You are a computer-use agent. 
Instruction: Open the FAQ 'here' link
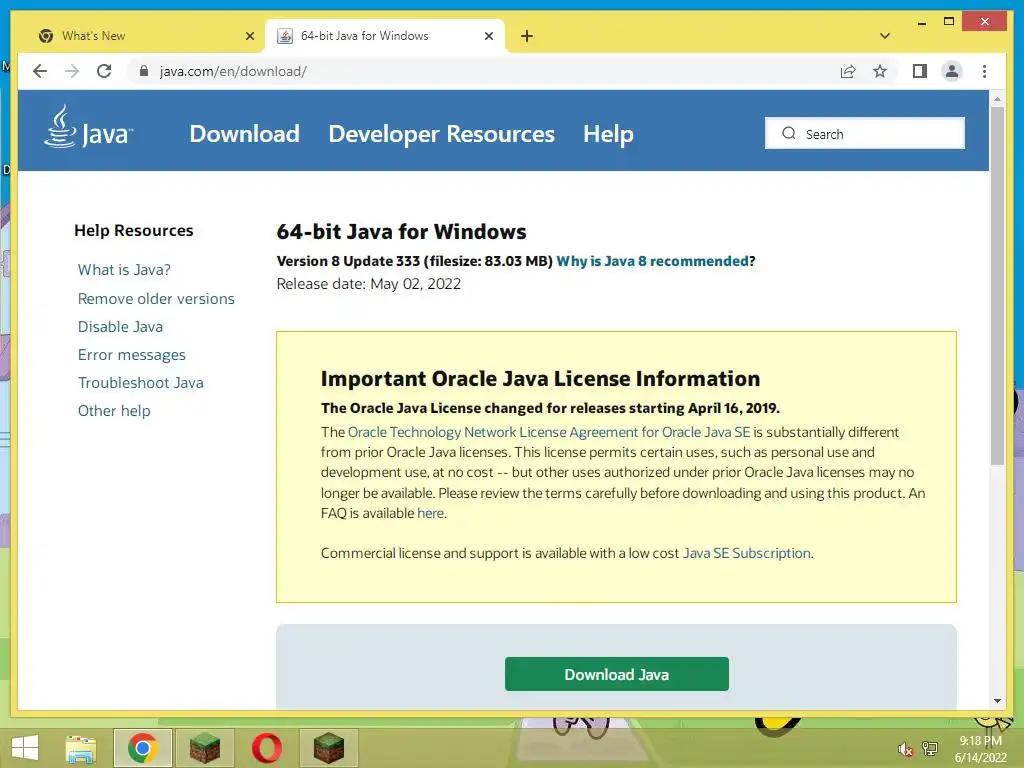coord(430,513)
